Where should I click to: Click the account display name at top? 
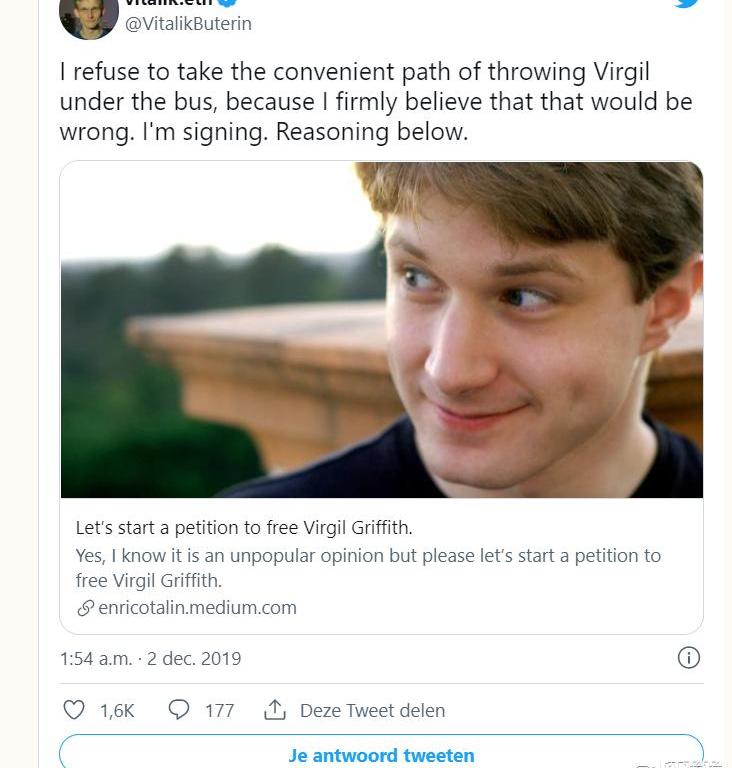169,2
